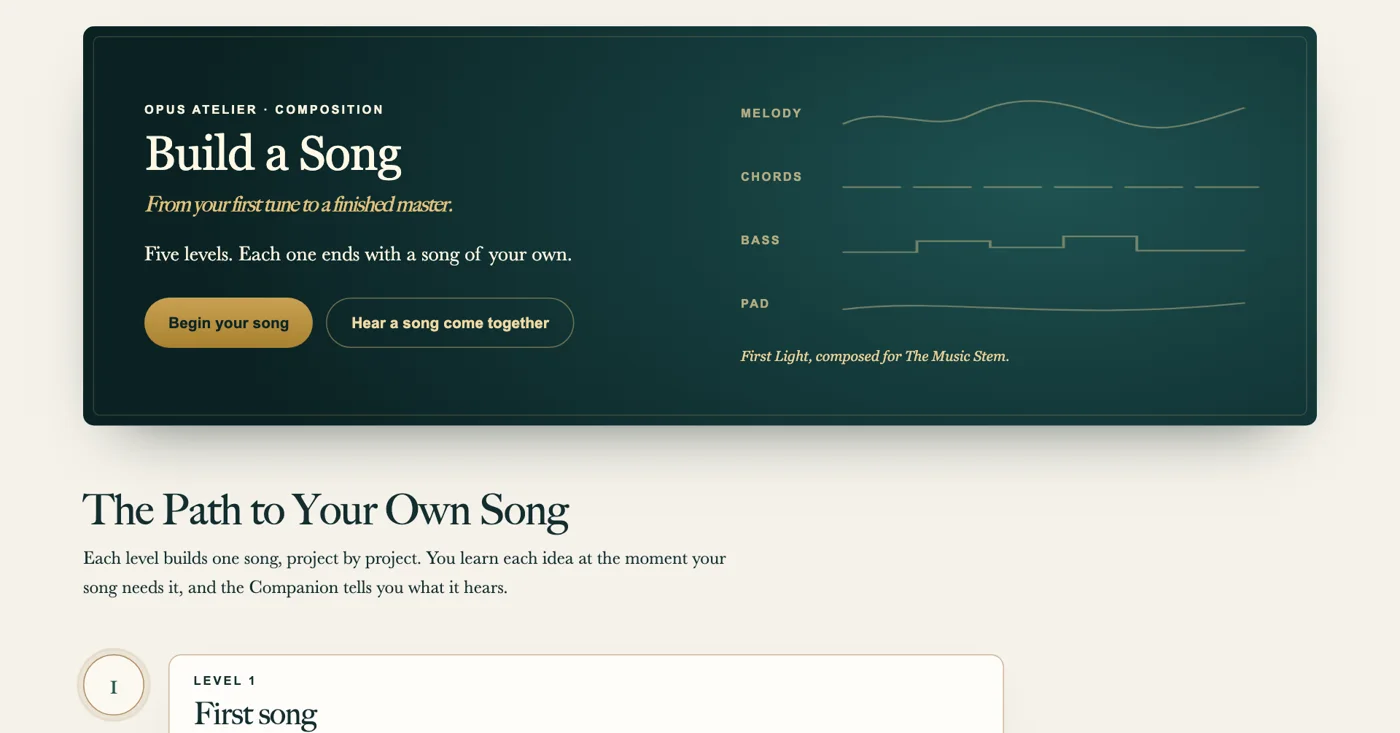This screenshot has height=733, width=1400.
Task: Click the CHORDS dashed line graphic
Action: [x=1050, y=187]
